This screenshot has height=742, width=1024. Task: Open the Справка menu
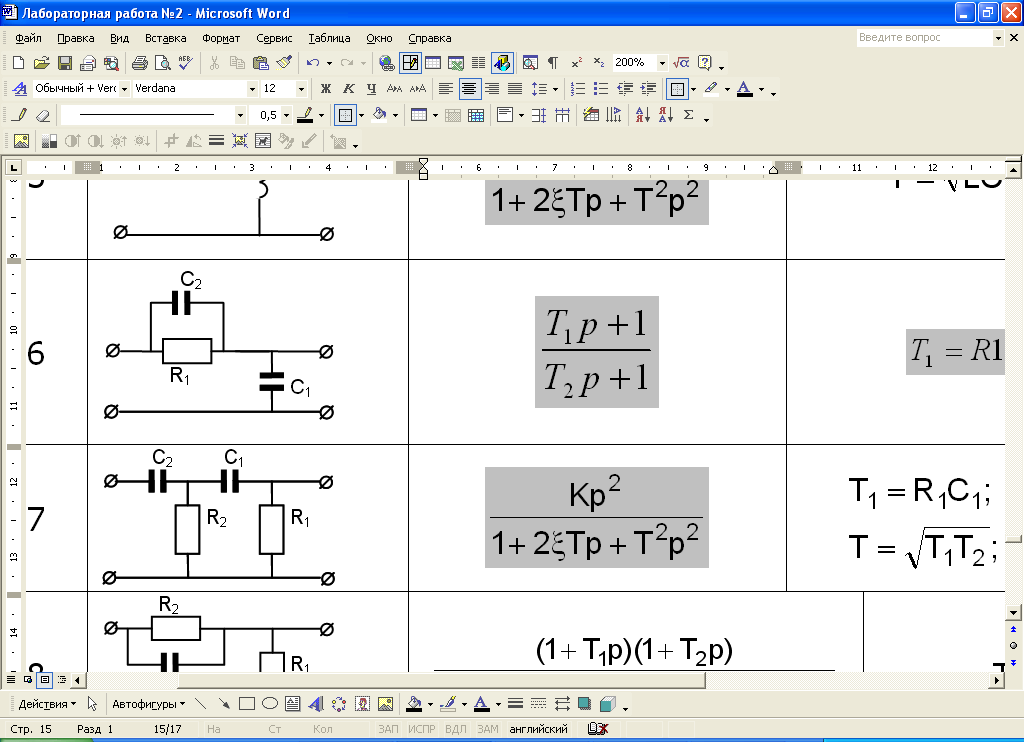(x=430, y=38)
